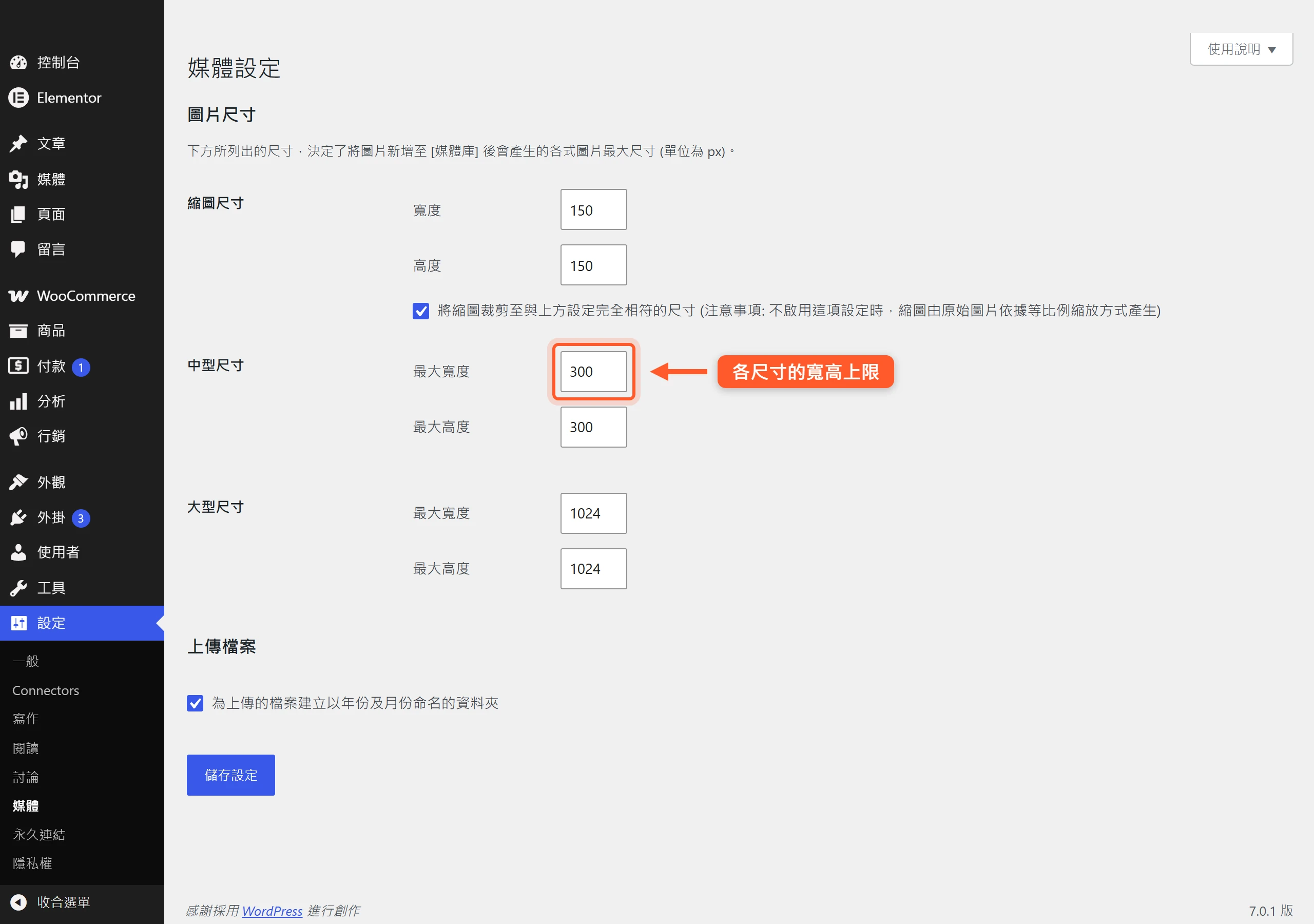1314x924 pixels.
Task: Open the 隱私權 settings submenu
Action: [x=33, y=863]
